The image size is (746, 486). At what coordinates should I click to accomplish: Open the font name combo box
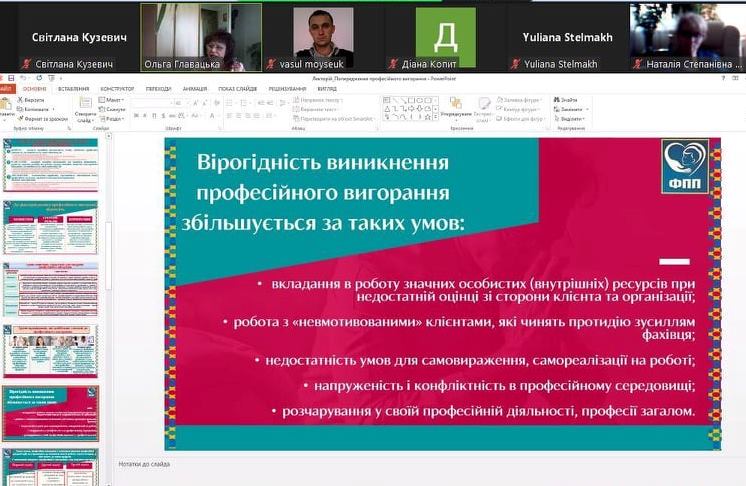click(151, 103)
